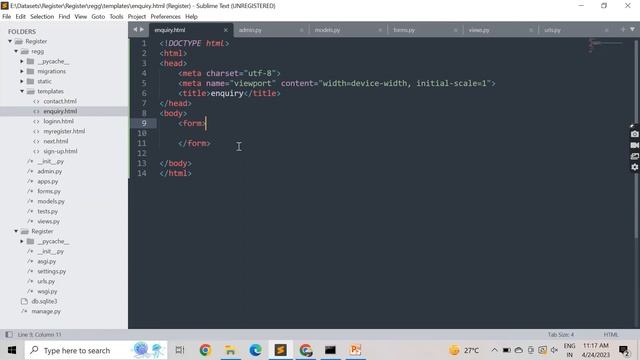
Task: Go to previous tab with left arrow
Action: coord(135,29)
